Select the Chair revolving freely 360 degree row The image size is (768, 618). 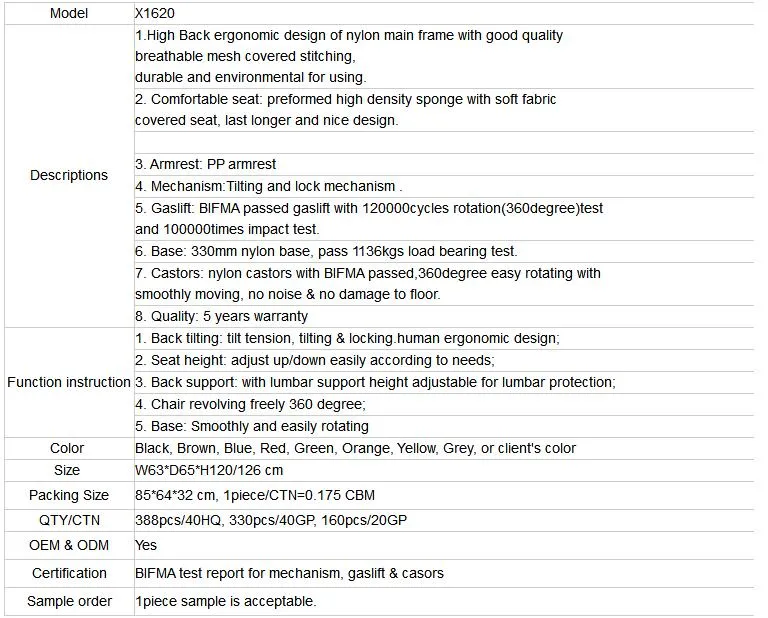251,404
